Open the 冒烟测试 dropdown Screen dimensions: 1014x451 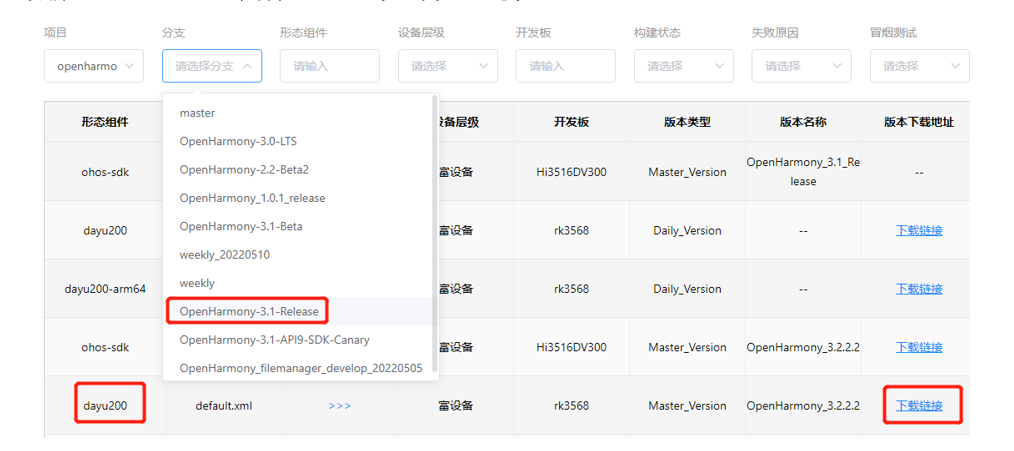click(x=920, y=66)
